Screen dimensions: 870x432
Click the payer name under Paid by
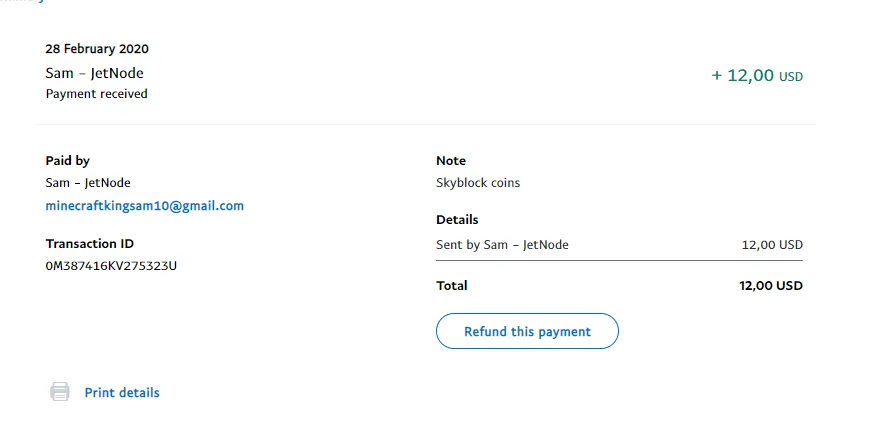click(x=88, y=183)
